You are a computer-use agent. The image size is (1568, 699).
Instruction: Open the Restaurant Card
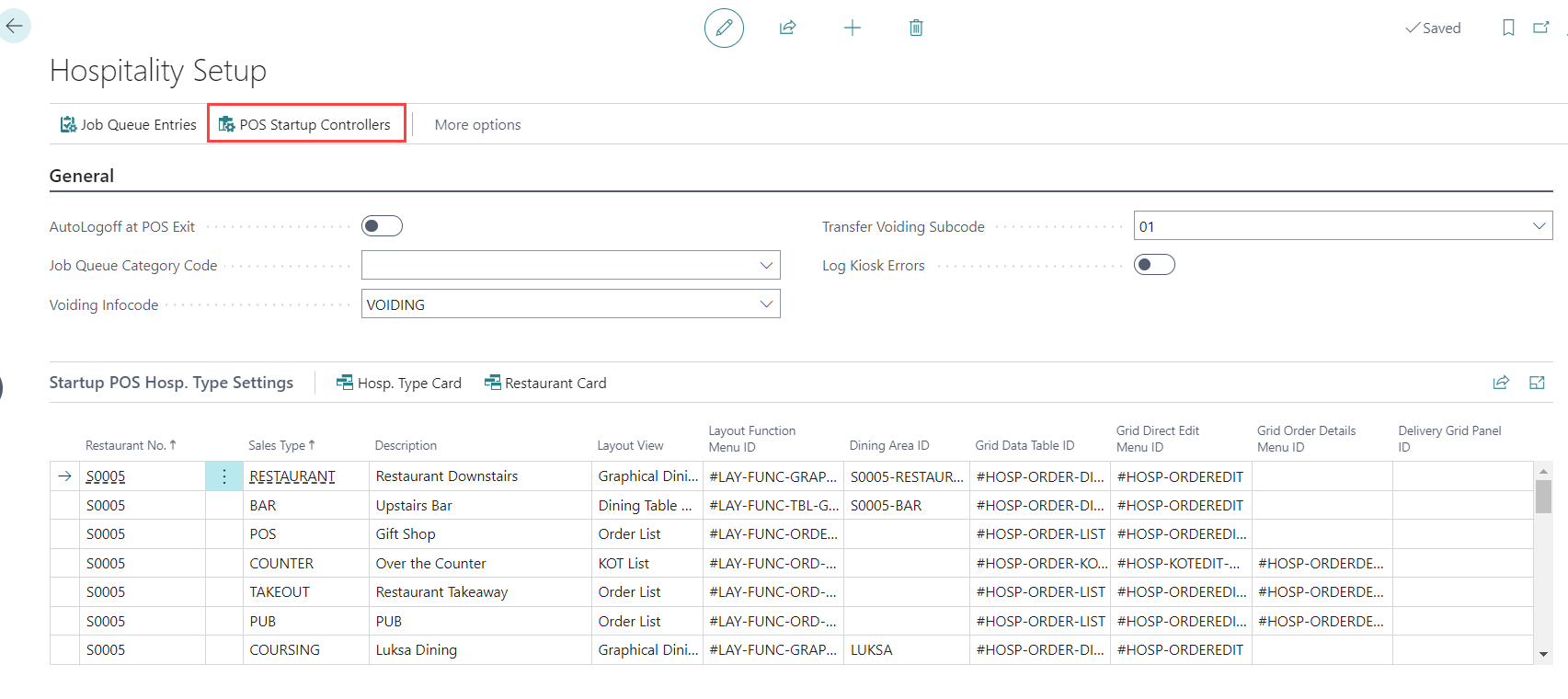tap(545, 383)
